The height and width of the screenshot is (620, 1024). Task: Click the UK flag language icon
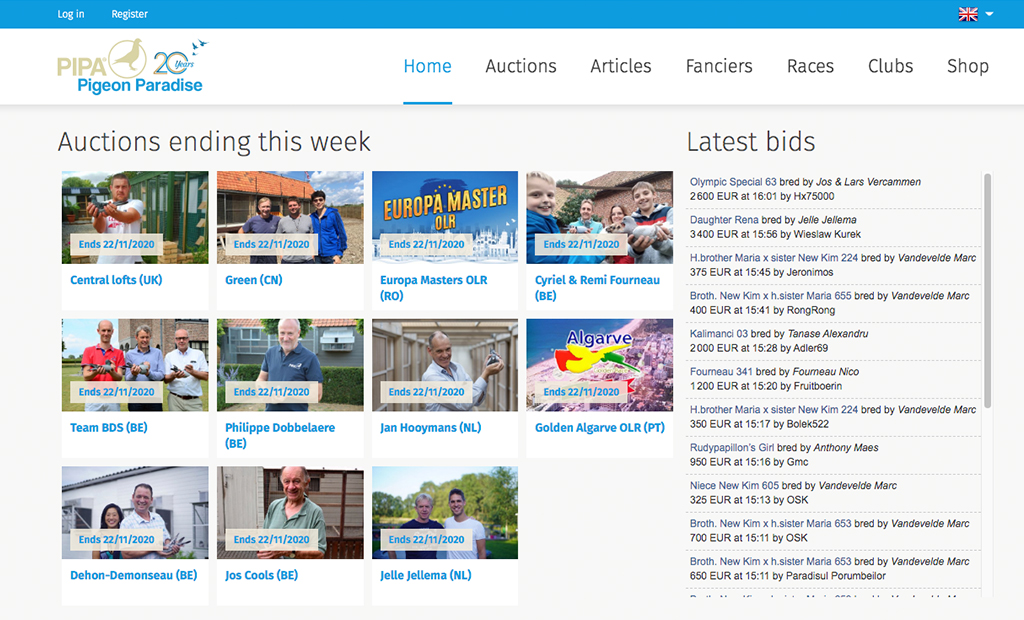click(968, 14)
